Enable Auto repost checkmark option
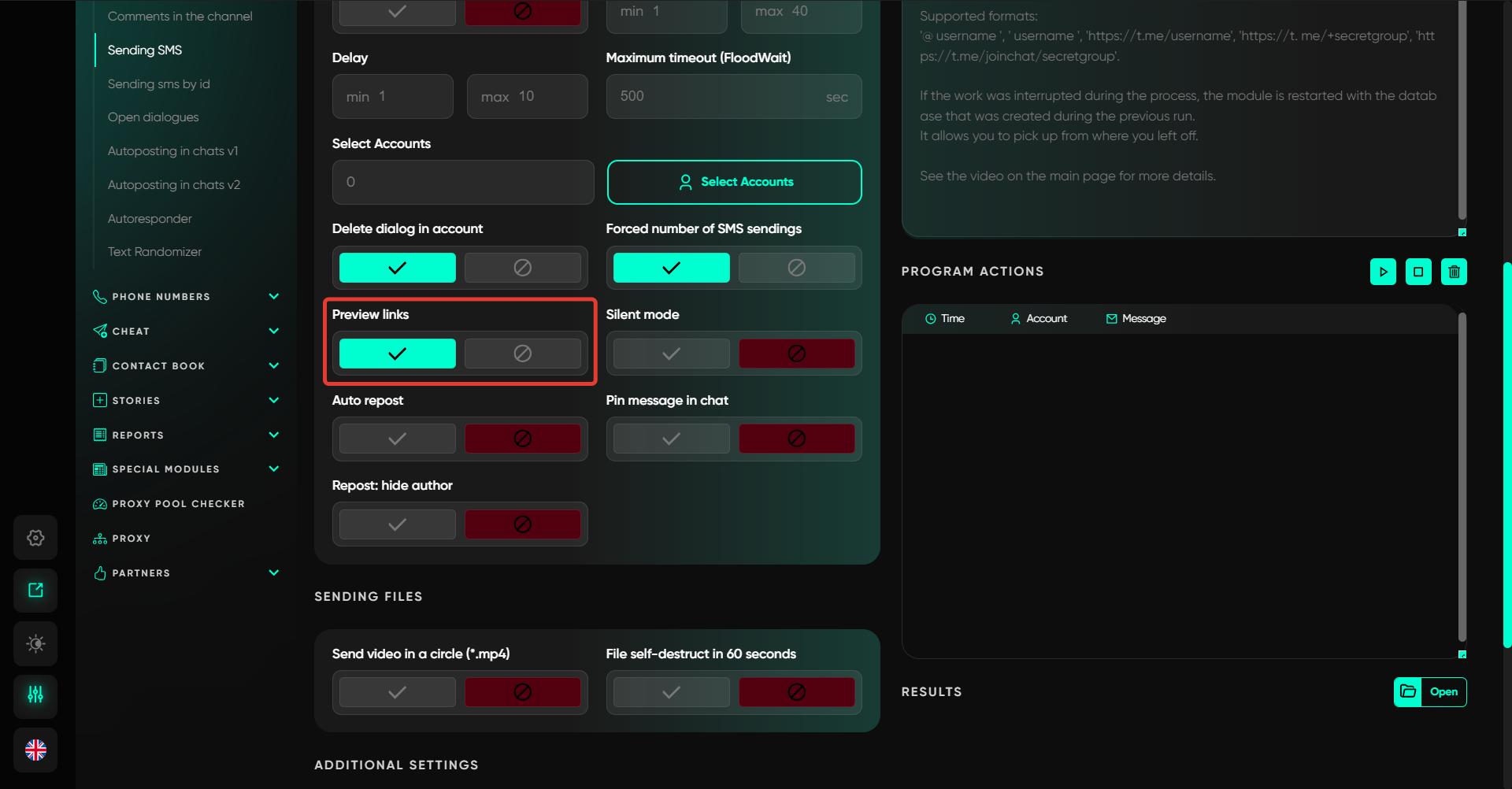Image resolution: width=1512 pixels, height=789 pixels. click(x=397, y=439)
